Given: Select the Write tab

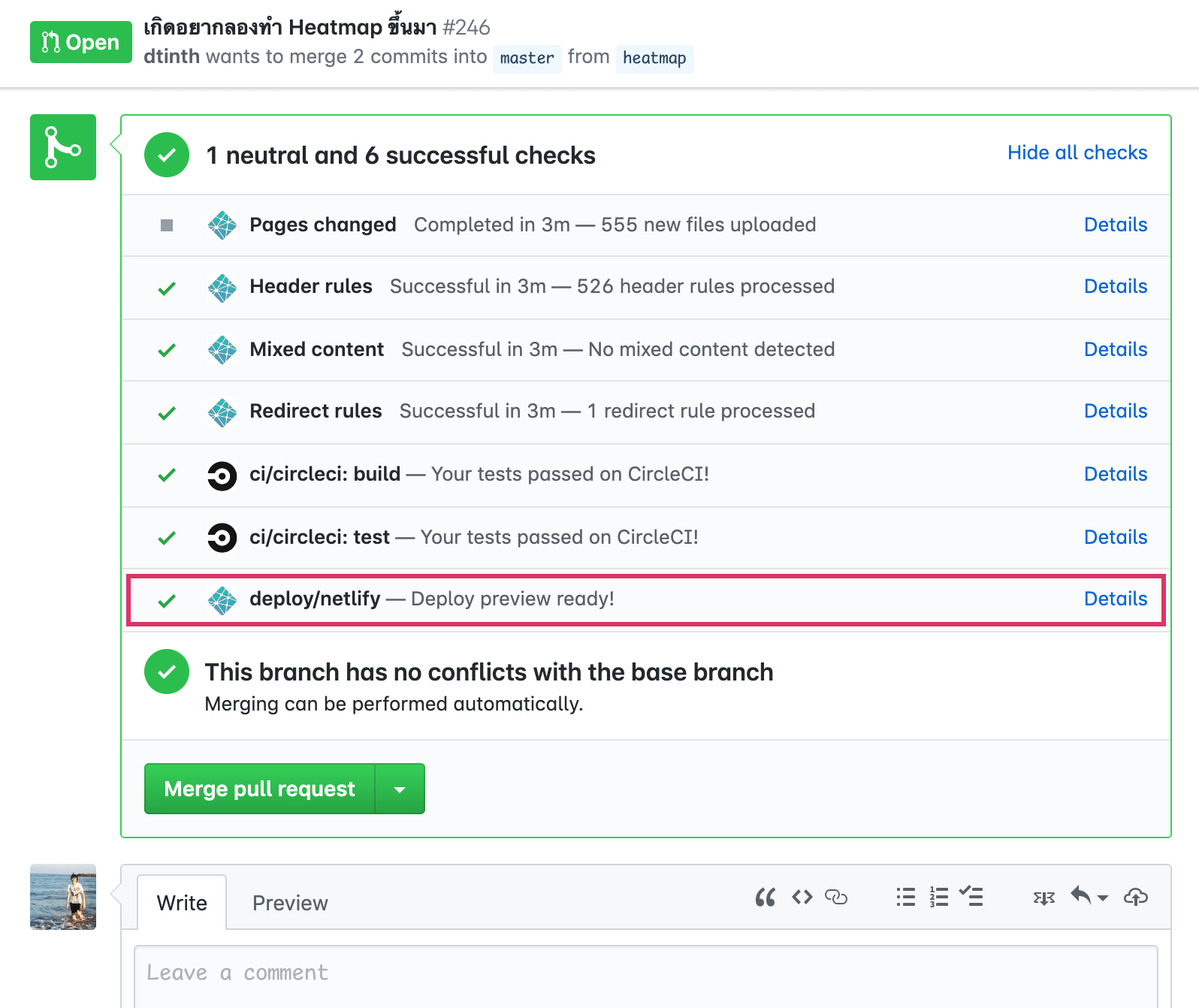Looking at the screenshot, I should click(182, 903).
